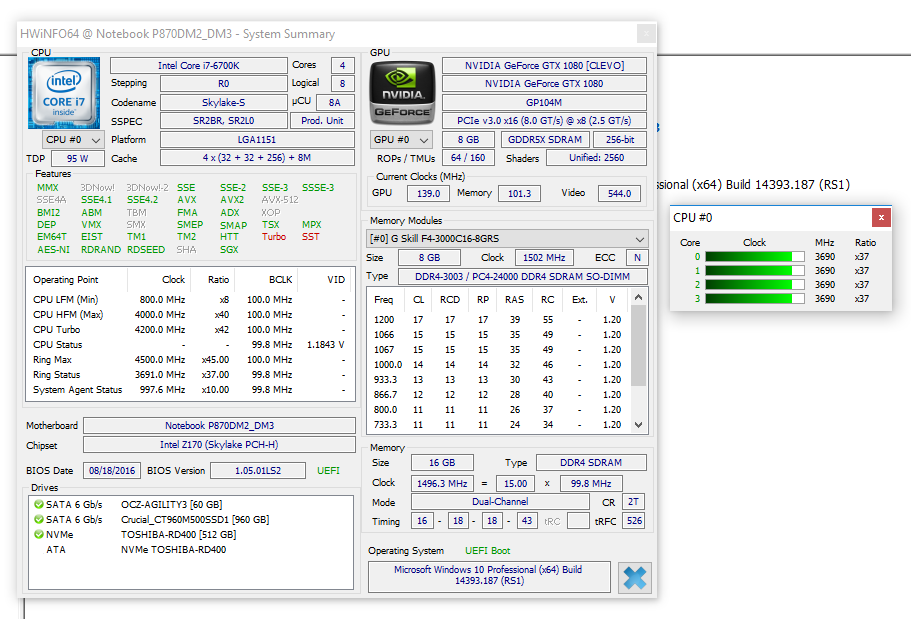Open the CPU #0 selector dropdown
Viewport: 911px width, 619px height.
click(73, 140)
